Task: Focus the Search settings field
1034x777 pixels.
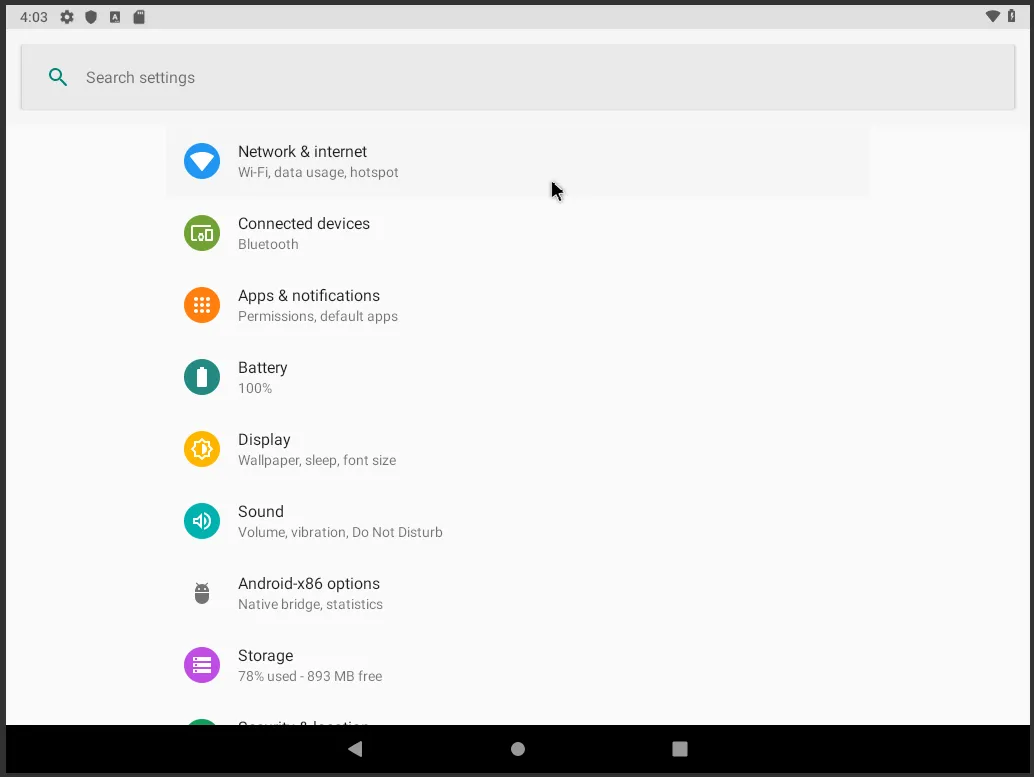Action: (518, 77)
